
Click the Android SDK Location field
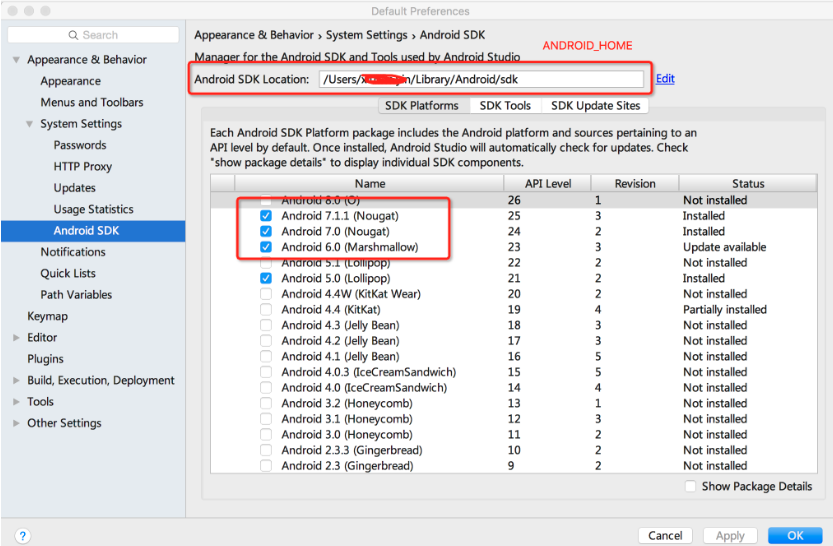point(480,80)
